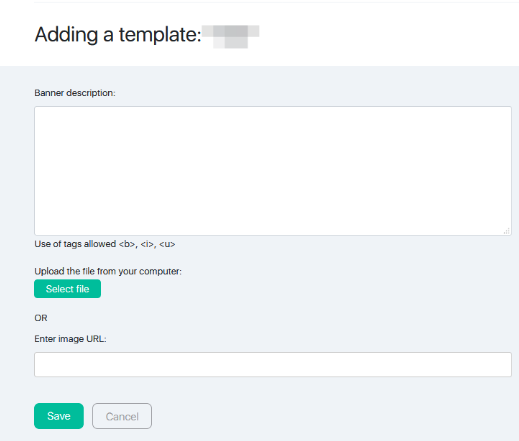Screen dimensions: 519x441
Task: Click the Save button
Action: tap(59, 416)
